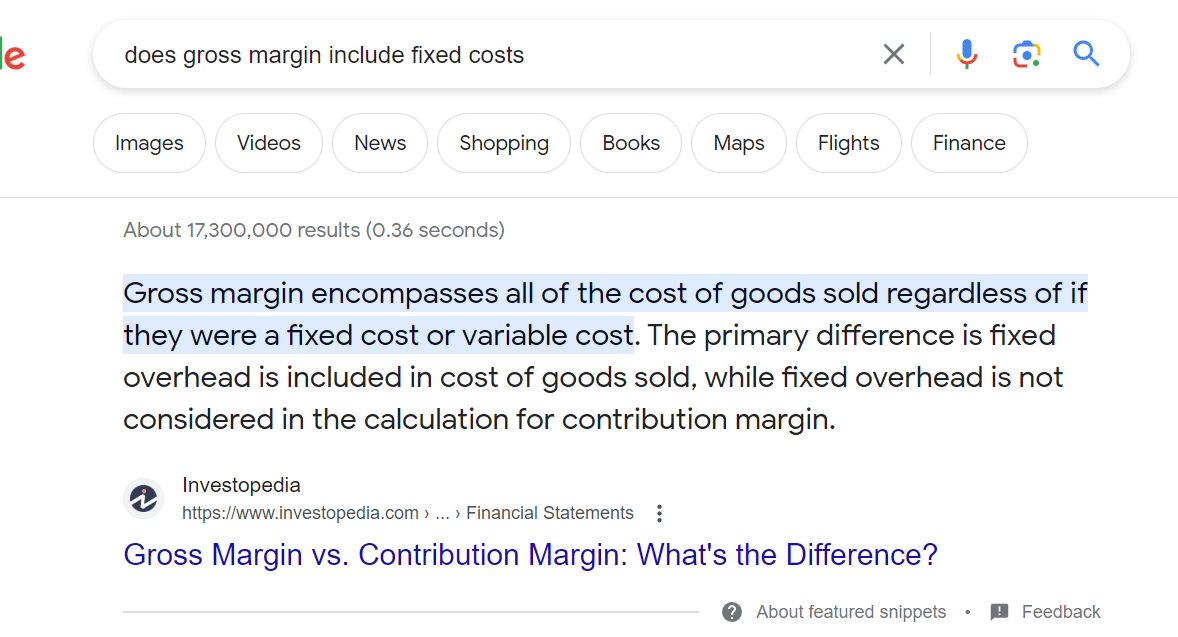Click the Google logo
This screenshot has width=1178, height=637.
13,55
